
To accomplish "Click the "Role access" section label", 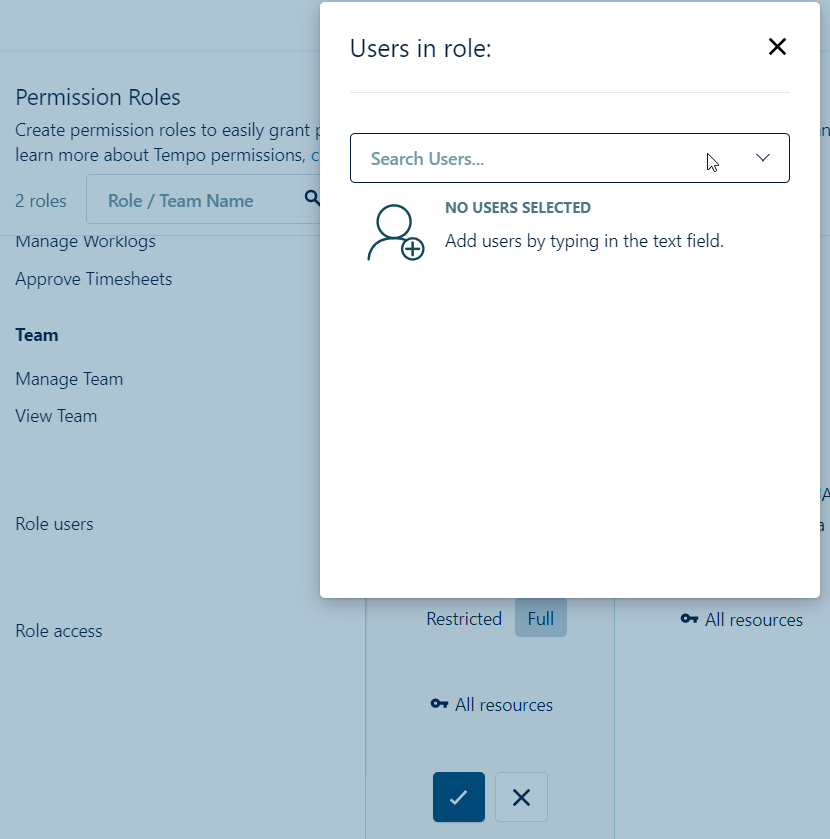I will 58,630.
